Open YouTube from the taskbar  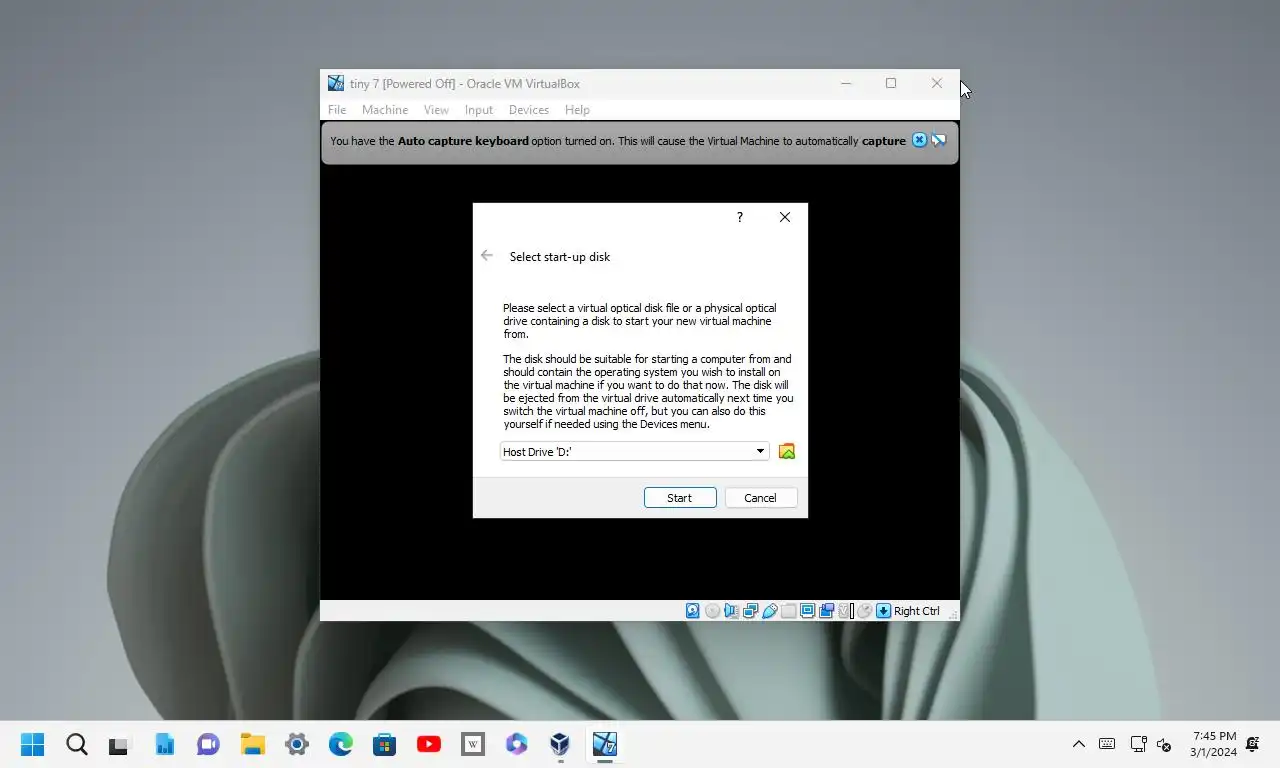pos(429,744)
